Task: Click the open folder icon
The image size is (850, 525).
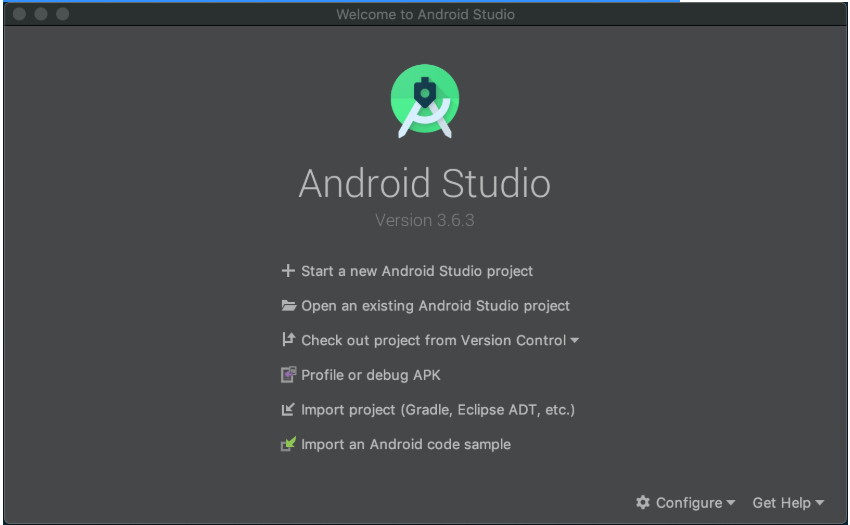Action: (288, 306)
